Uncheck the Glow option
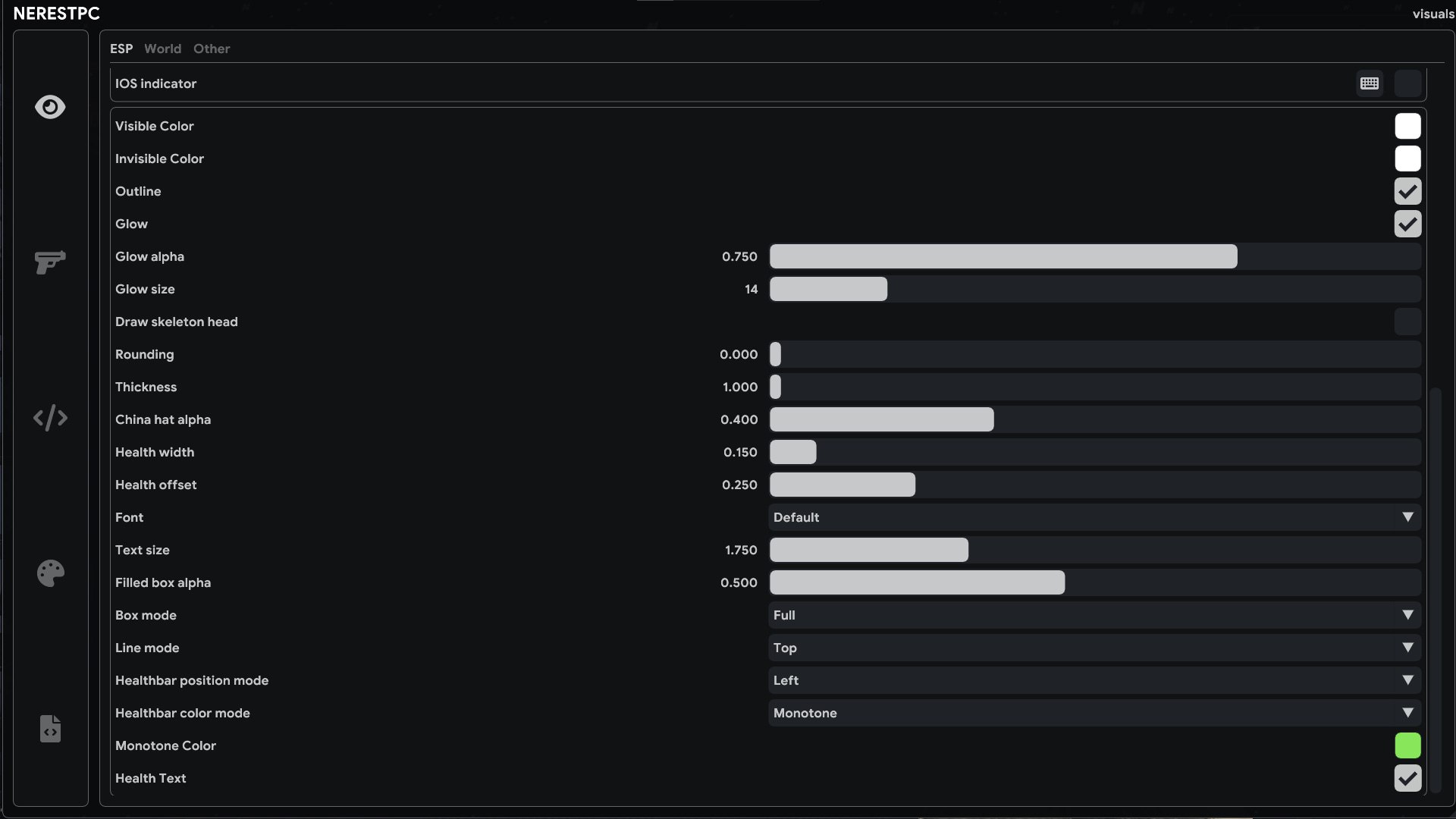The width and height of the screenshot is (1456, 819). (1407, 224)
